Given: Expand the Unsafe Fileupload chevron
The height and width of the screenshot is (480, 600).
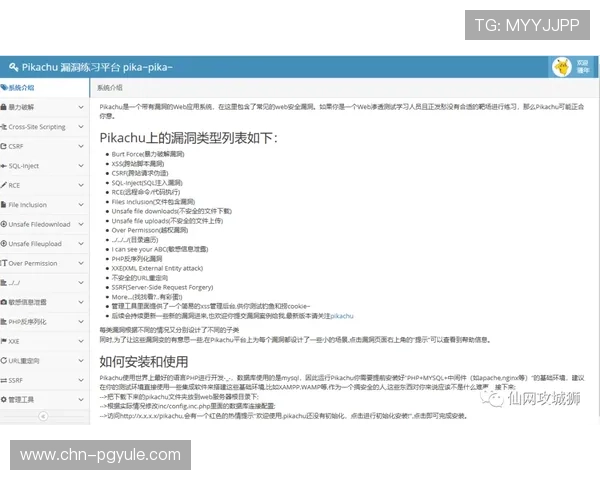Looking at the screenshot, I should [81, 244].
